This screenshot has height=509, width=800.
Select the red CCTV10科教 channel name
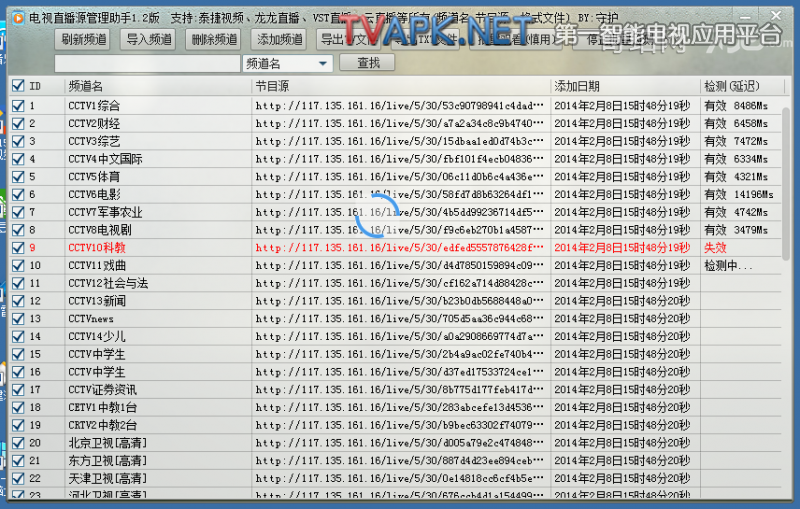[x=97, y=248]
